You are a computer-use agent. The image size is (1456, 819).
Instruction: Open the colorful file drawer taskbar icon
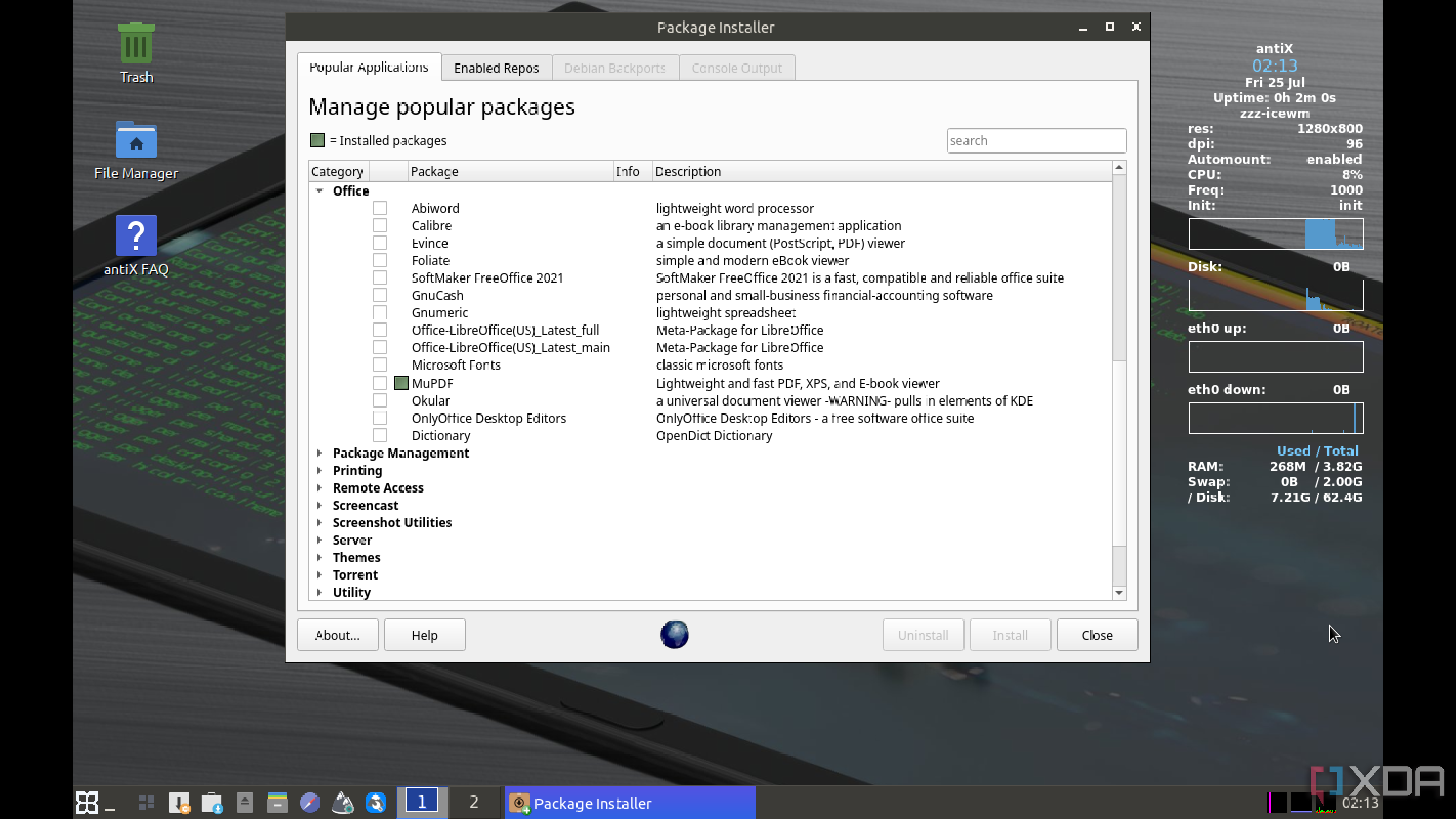(x=278, y=802)
